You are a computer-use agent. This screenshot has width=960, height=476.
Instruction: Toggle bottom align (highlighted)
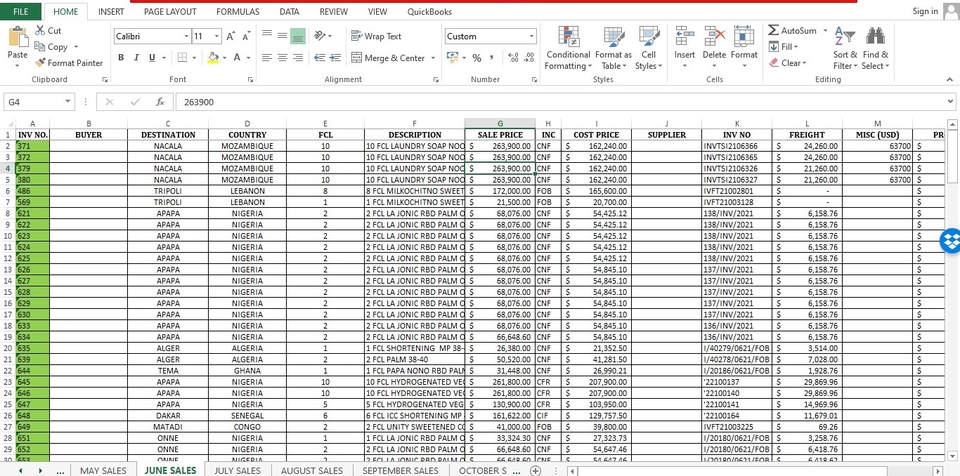pyautogui.click(x=298, y=36)
